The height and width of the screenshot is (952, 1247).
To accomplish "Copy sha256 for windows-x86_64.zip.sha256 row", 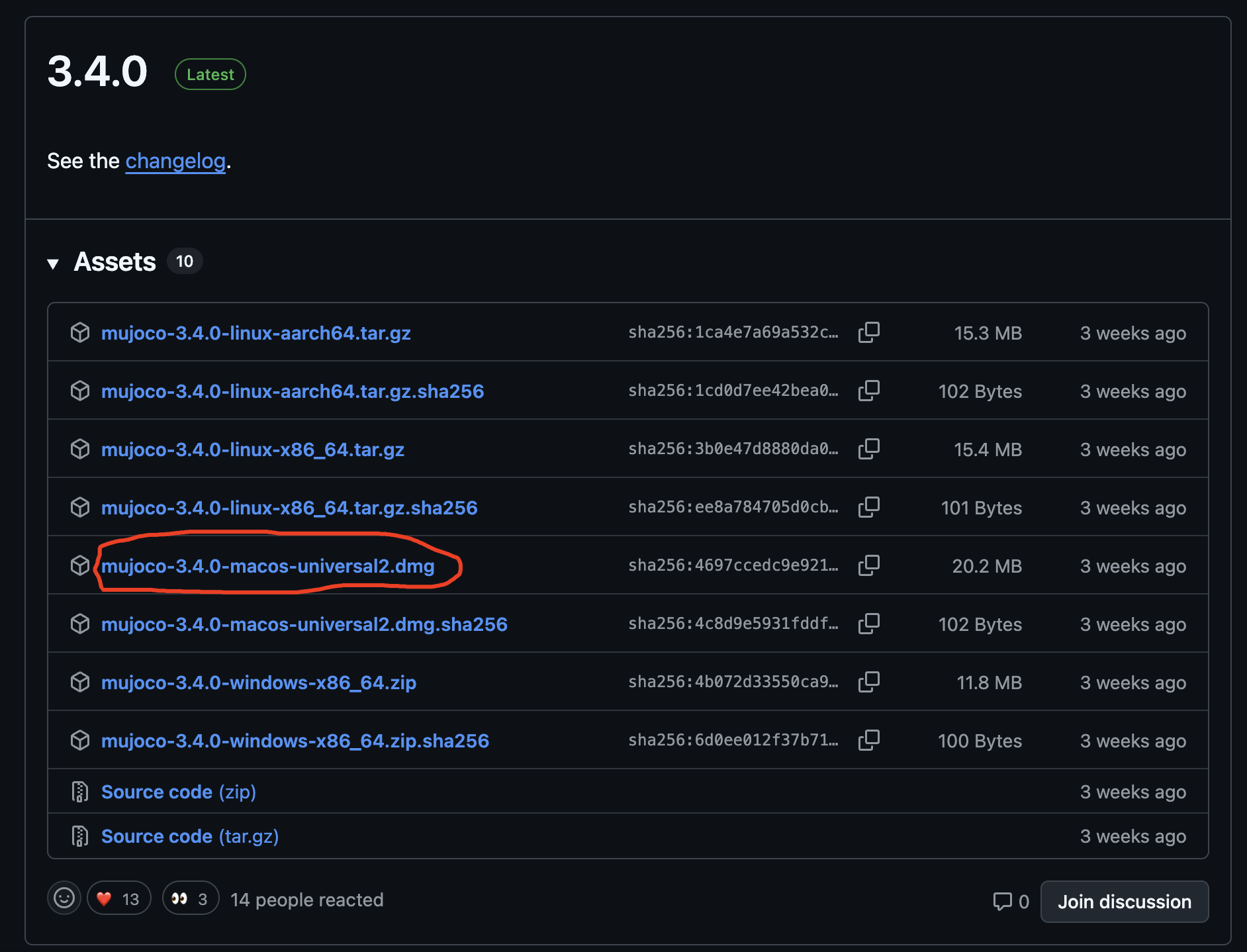I will 869,740.
